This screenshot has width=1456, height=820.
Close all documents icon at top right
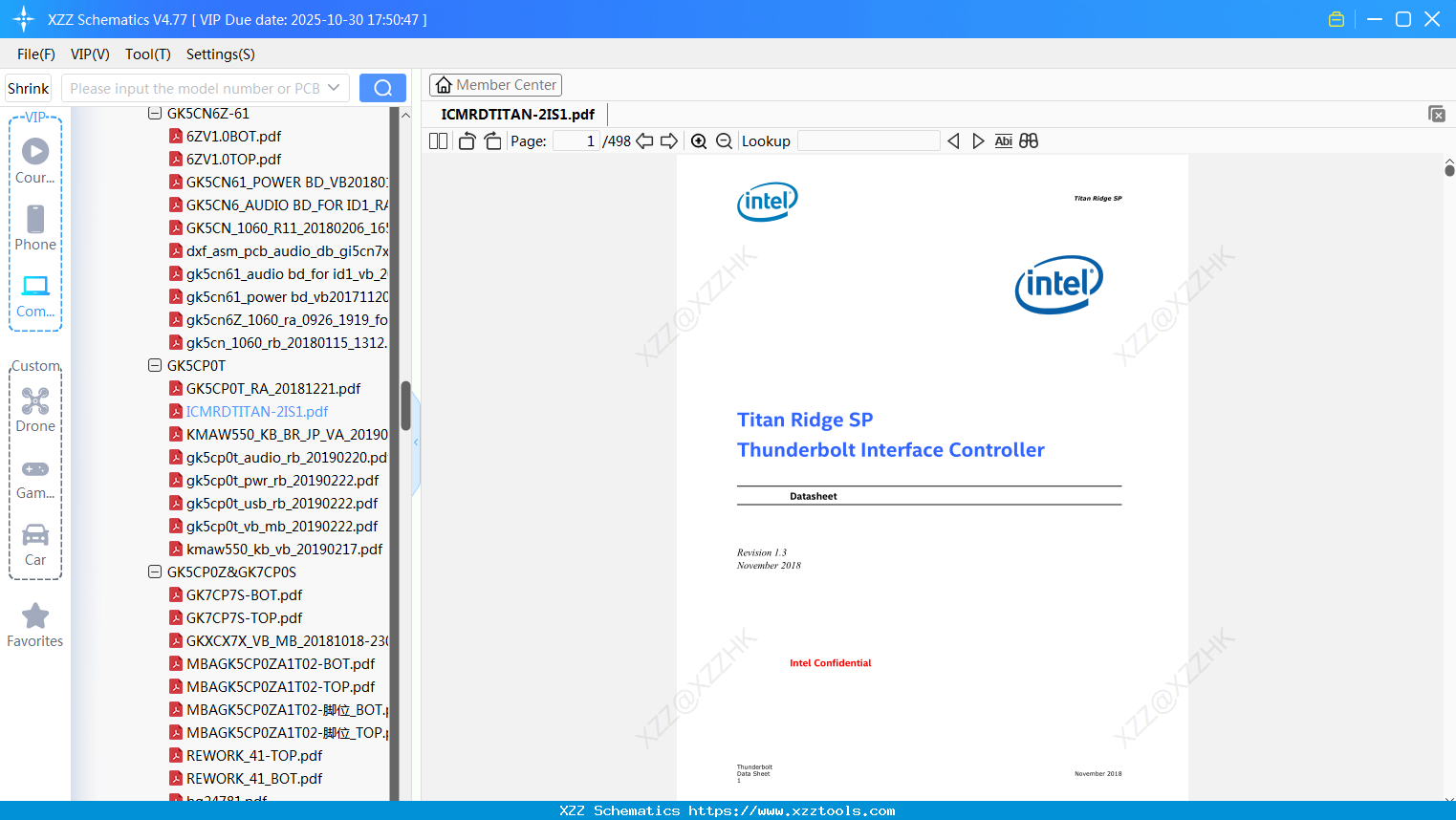[1437, 114]
